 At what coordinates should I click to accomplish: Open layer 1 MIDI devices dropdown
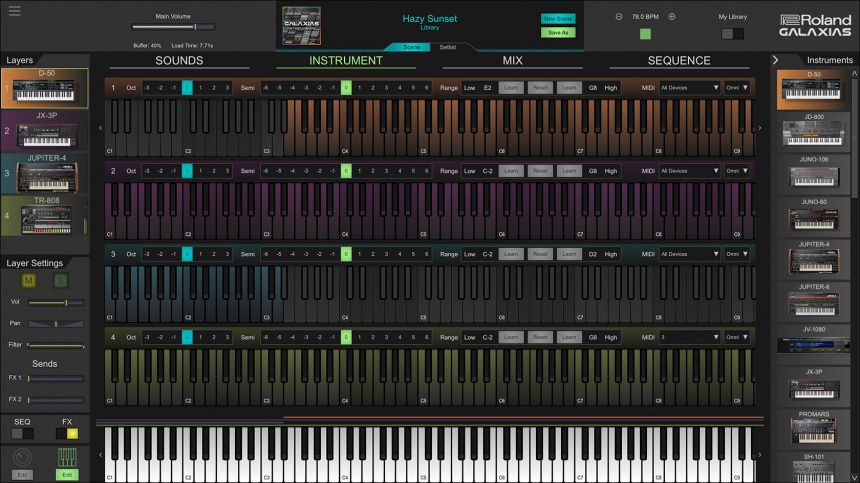coord(689,88)
